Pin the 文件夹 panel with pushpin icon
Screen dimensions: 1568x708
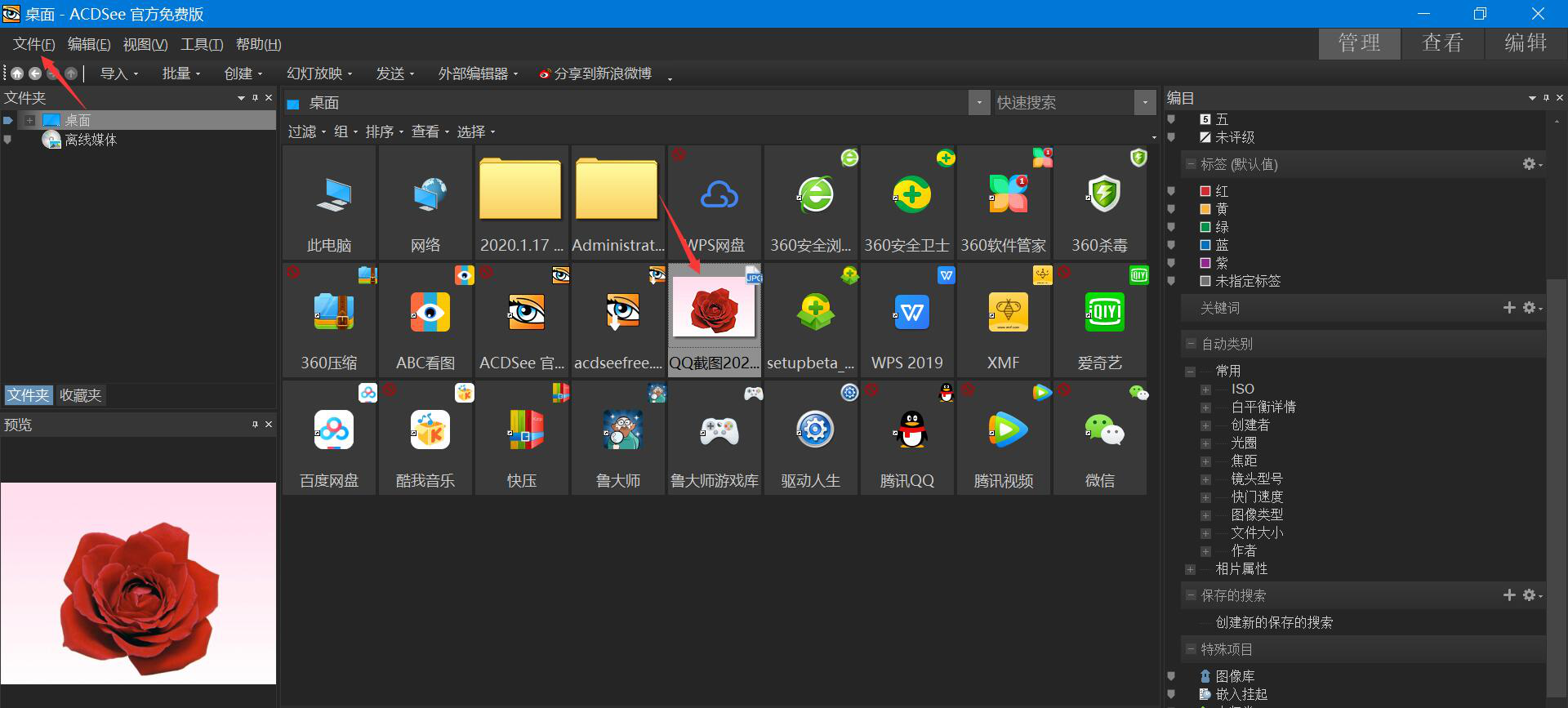click(x=255, y=98)
